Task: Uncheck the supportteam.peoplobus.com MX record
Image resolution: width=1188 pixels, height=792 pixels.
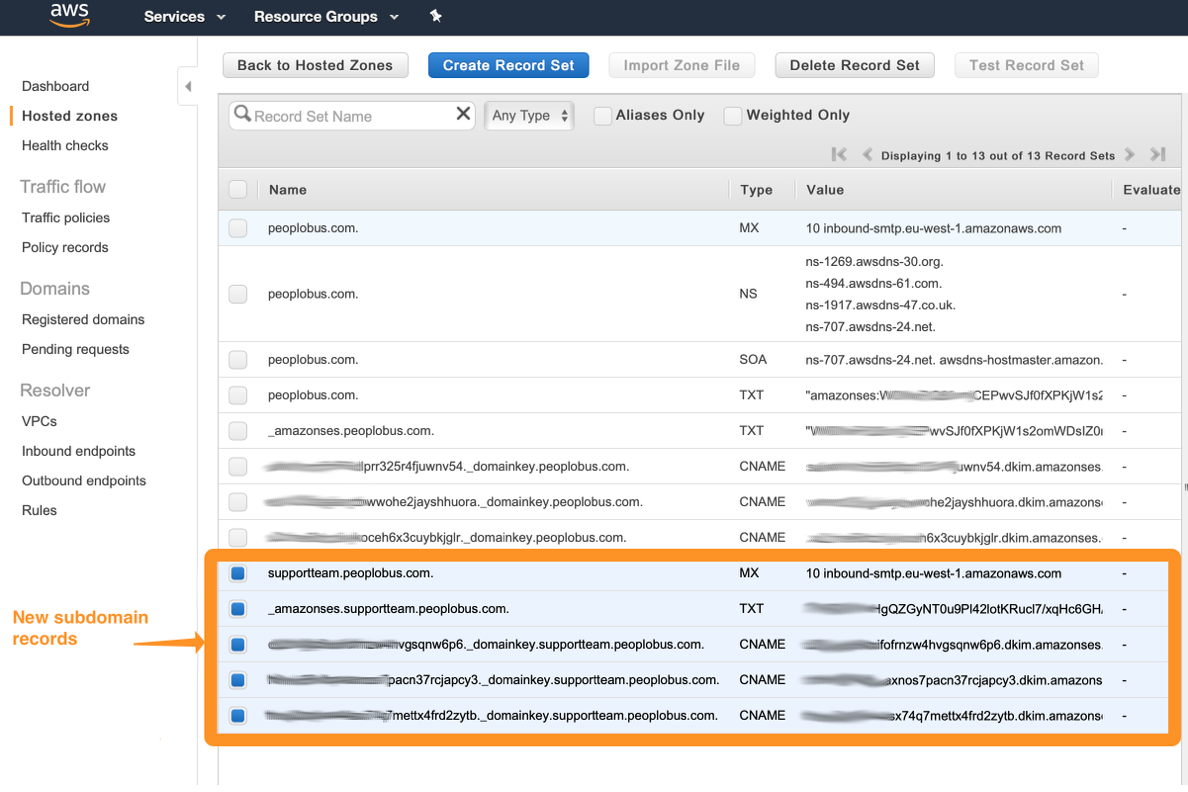Action: tap(238, 573)
